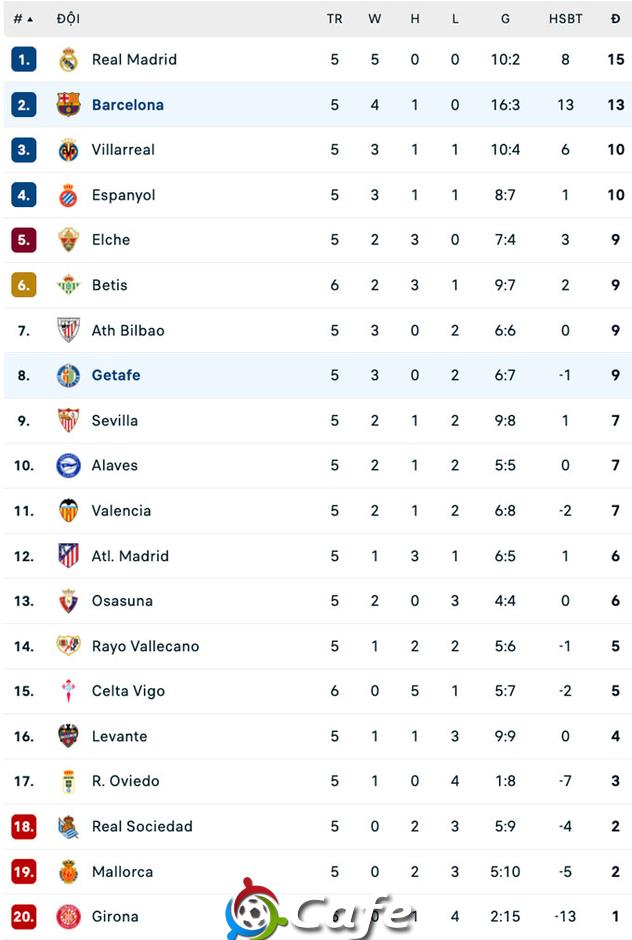Click the Valencia club crest
Viewport: 632px width, 940px height.
68,510
